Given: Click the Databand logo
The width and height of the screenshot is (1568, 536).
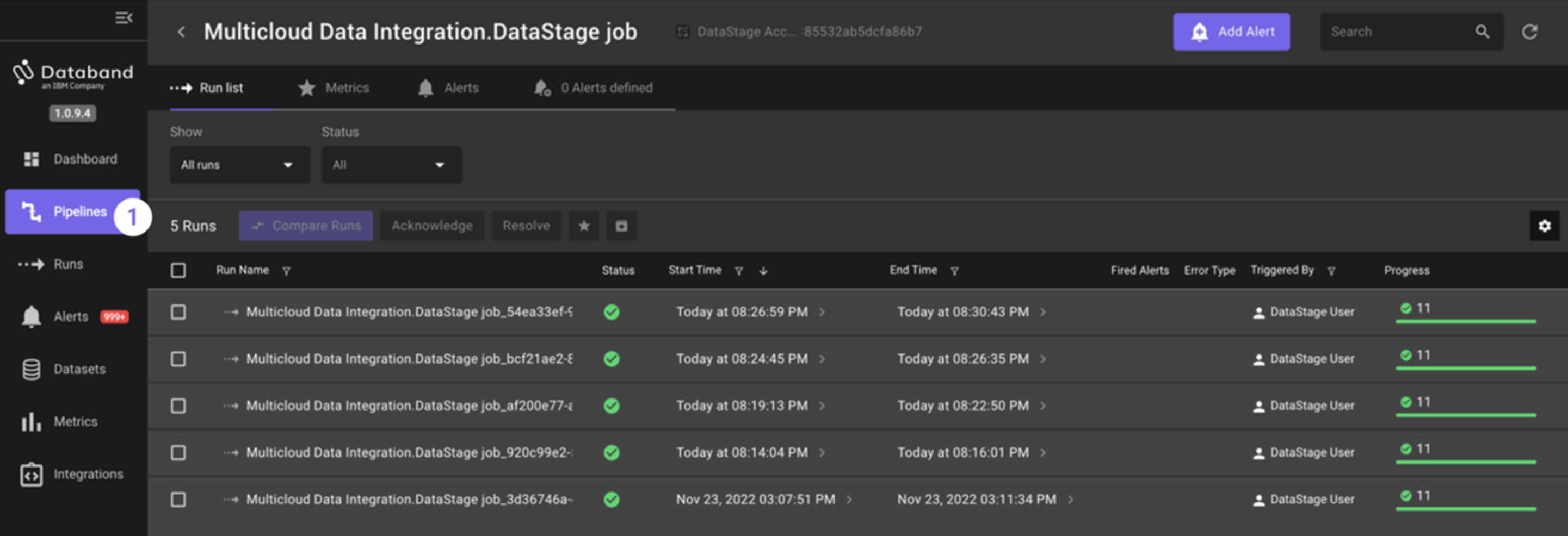Looking at the screenshot, I should [x=72, y=75].
